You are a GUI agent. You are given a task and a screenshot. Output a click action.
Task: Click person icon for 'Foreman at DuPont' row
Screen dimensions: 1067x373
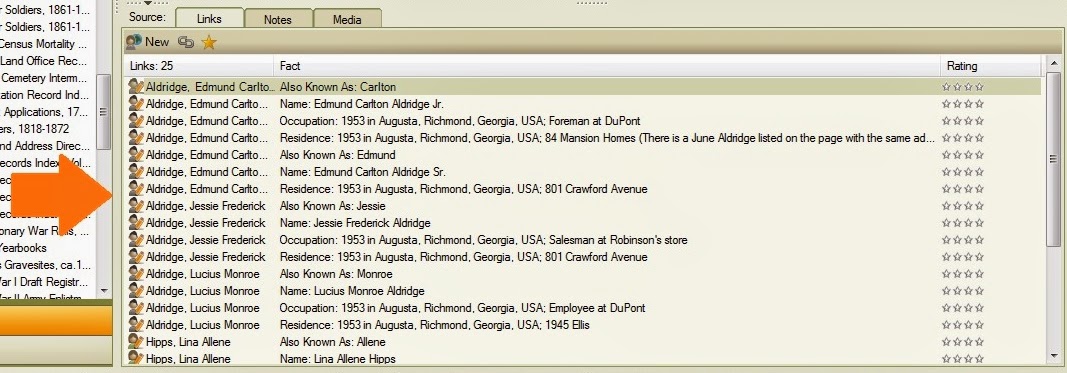click(136, 121)
